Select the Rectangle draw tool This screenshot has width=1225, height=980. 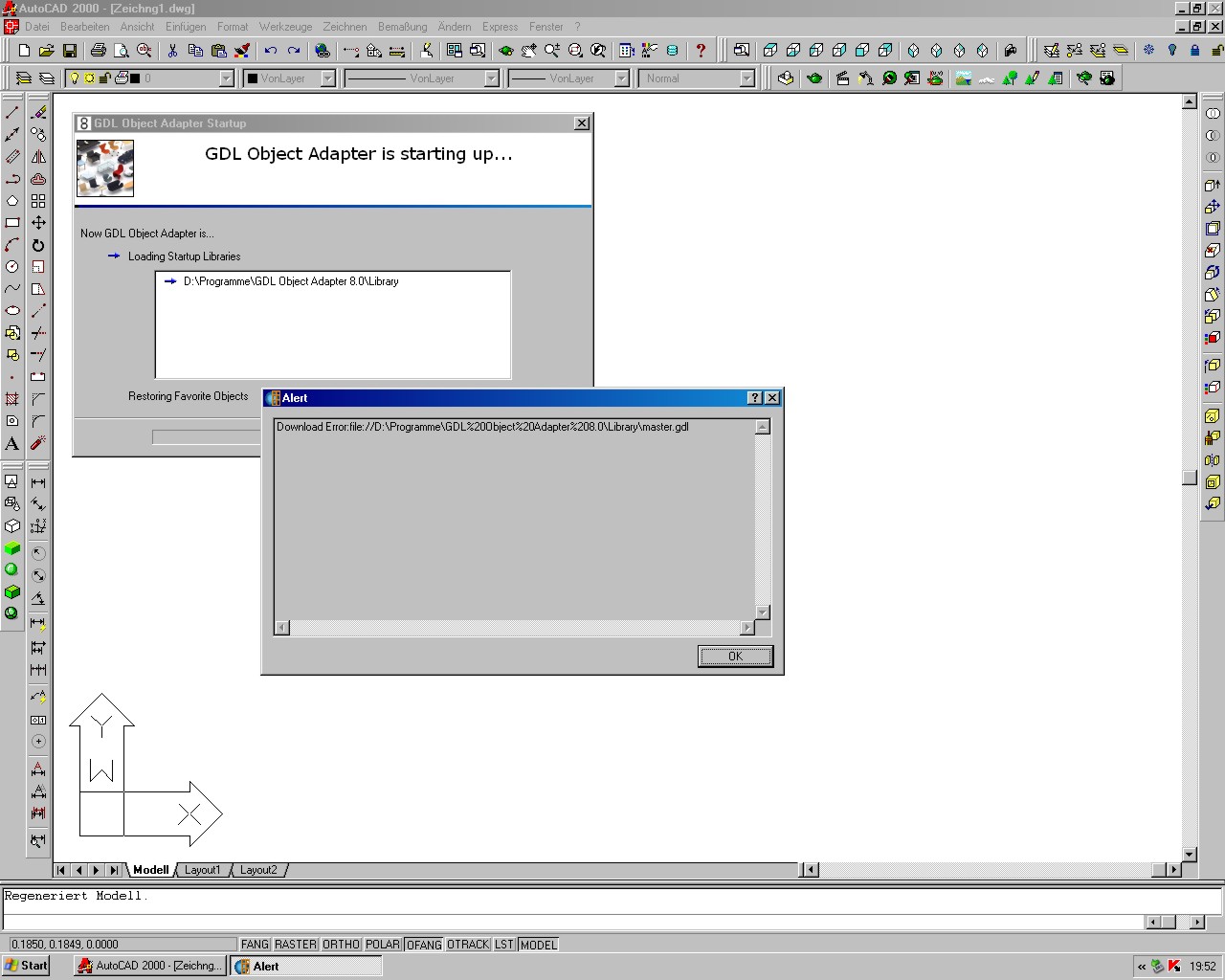point(12,223)
